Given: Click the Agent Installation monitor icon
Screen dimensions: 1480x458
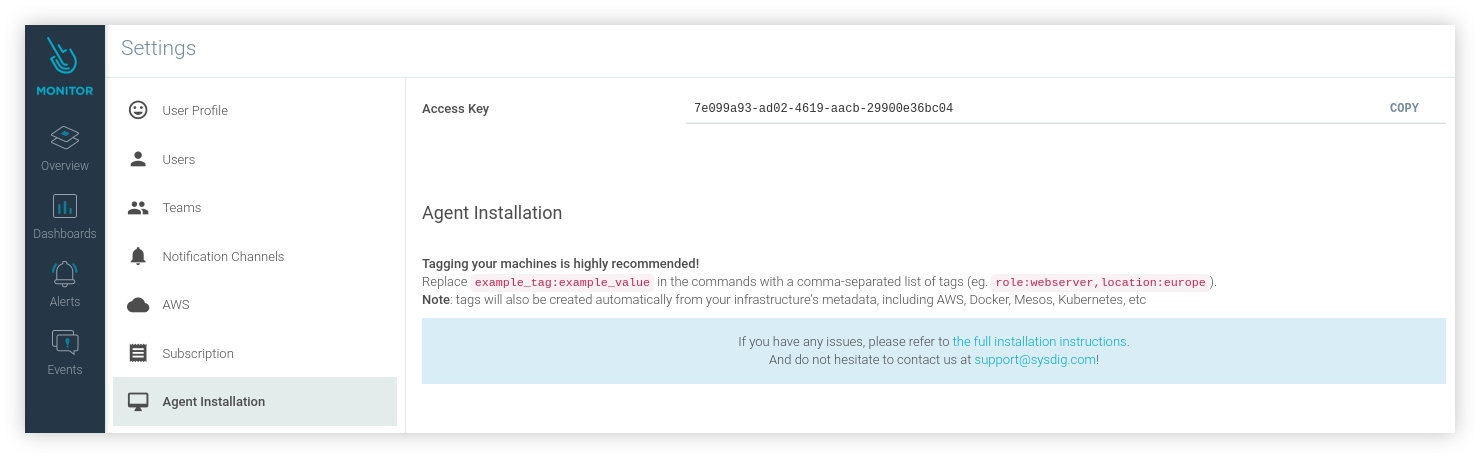Looking at the screenshot, I should [x=139, y=402].
